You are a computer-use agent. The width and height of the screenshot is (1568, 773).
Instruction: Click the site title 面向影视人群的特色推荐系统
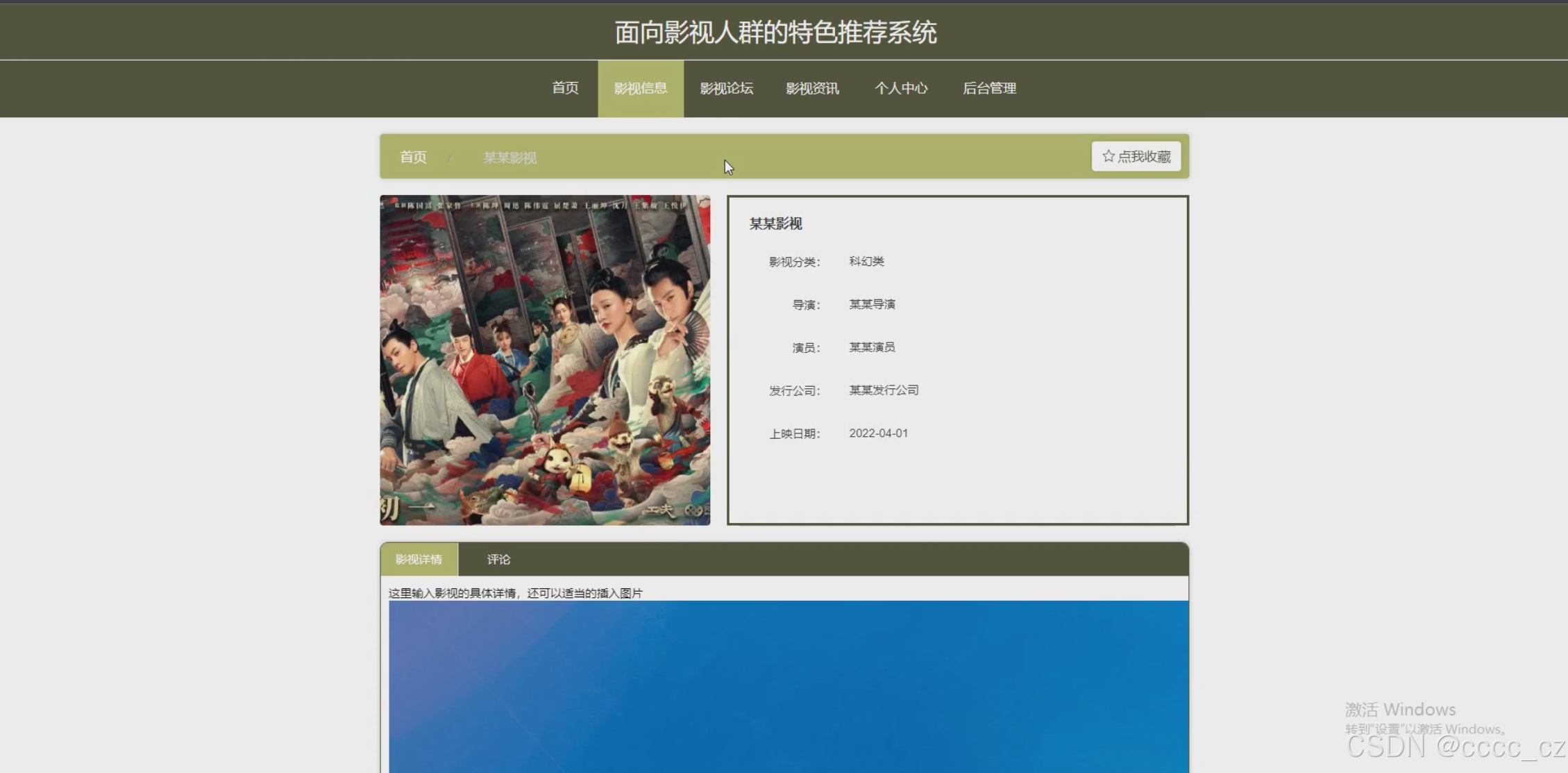point(775,32)
